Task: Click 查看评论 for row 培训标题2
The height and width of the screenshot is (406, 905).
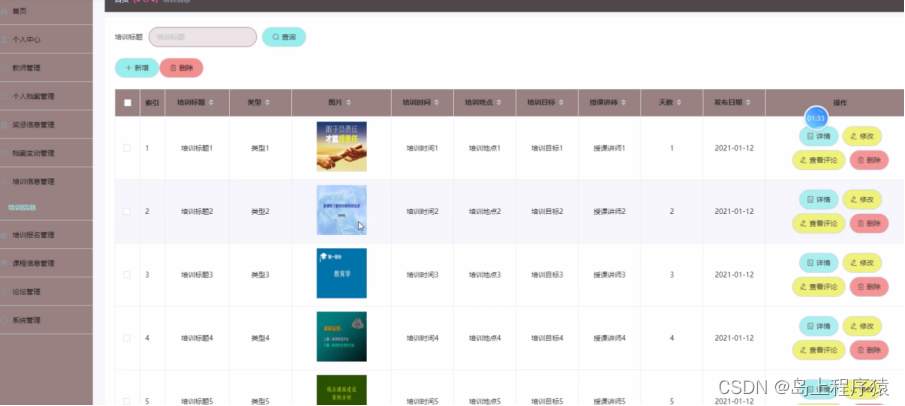Action: pos(819,224)
